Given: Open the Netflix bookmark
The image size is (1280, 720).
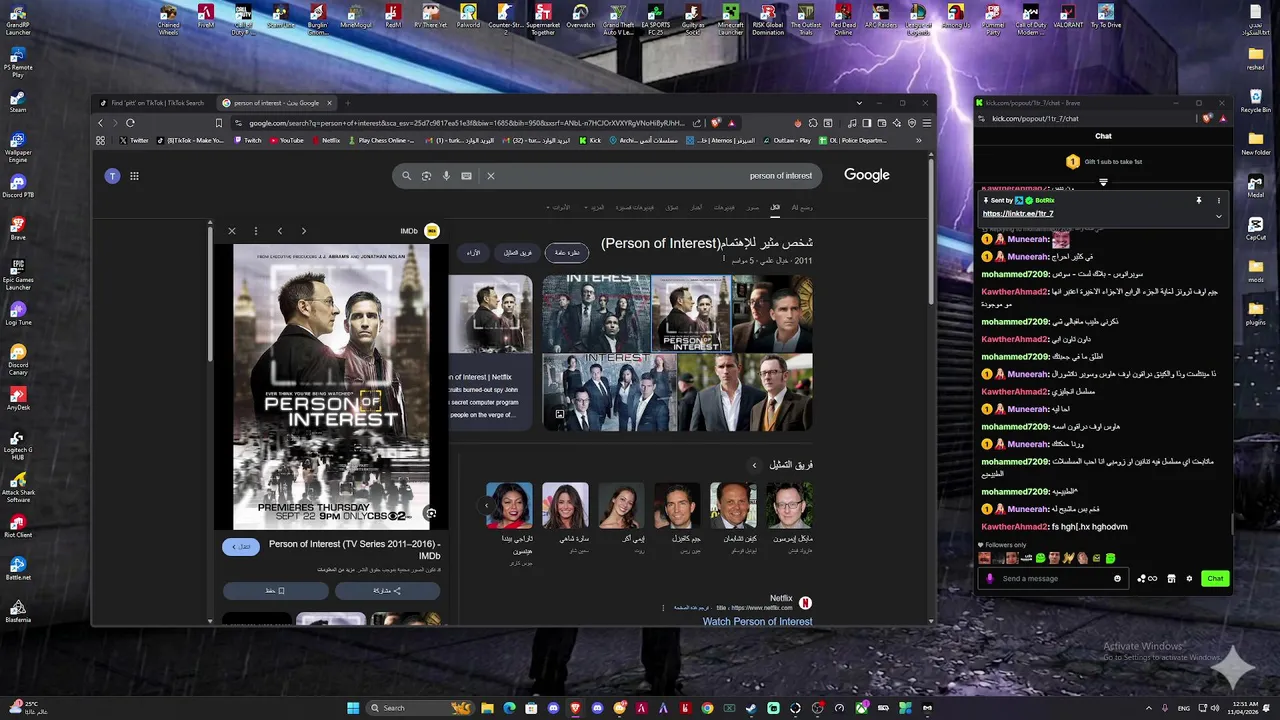Looking at the screenshot, I should point(325,141).
